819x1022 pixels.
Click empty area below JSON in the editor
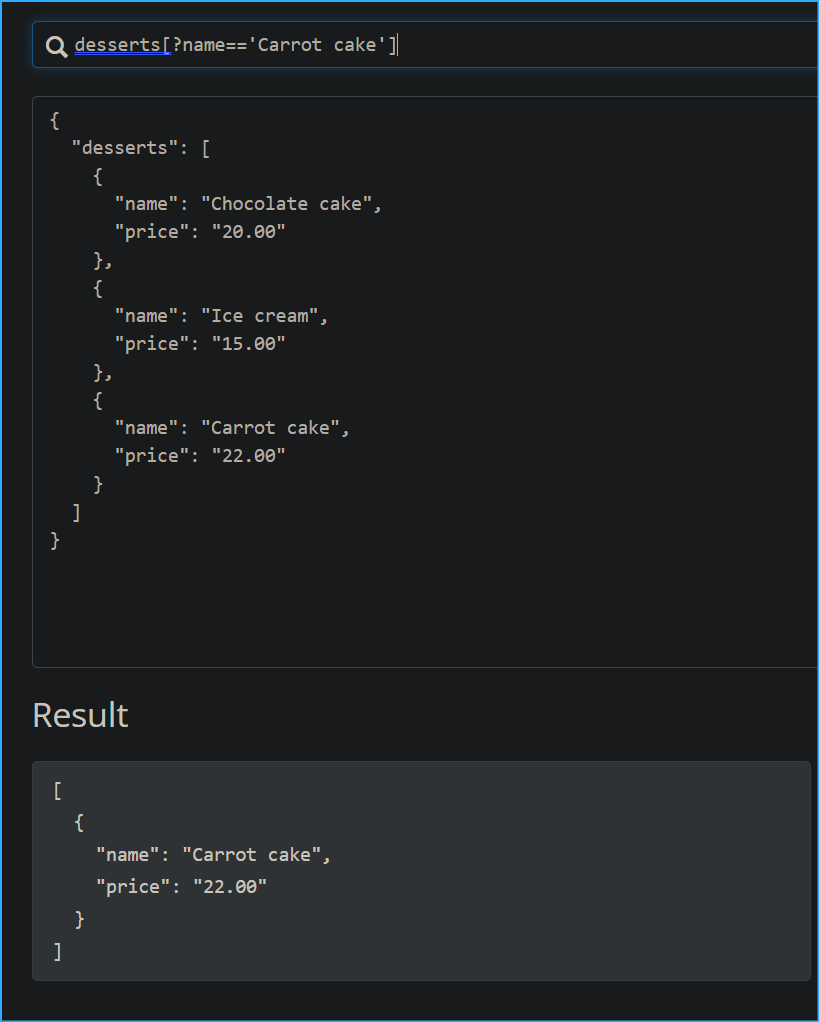[400, 610]
